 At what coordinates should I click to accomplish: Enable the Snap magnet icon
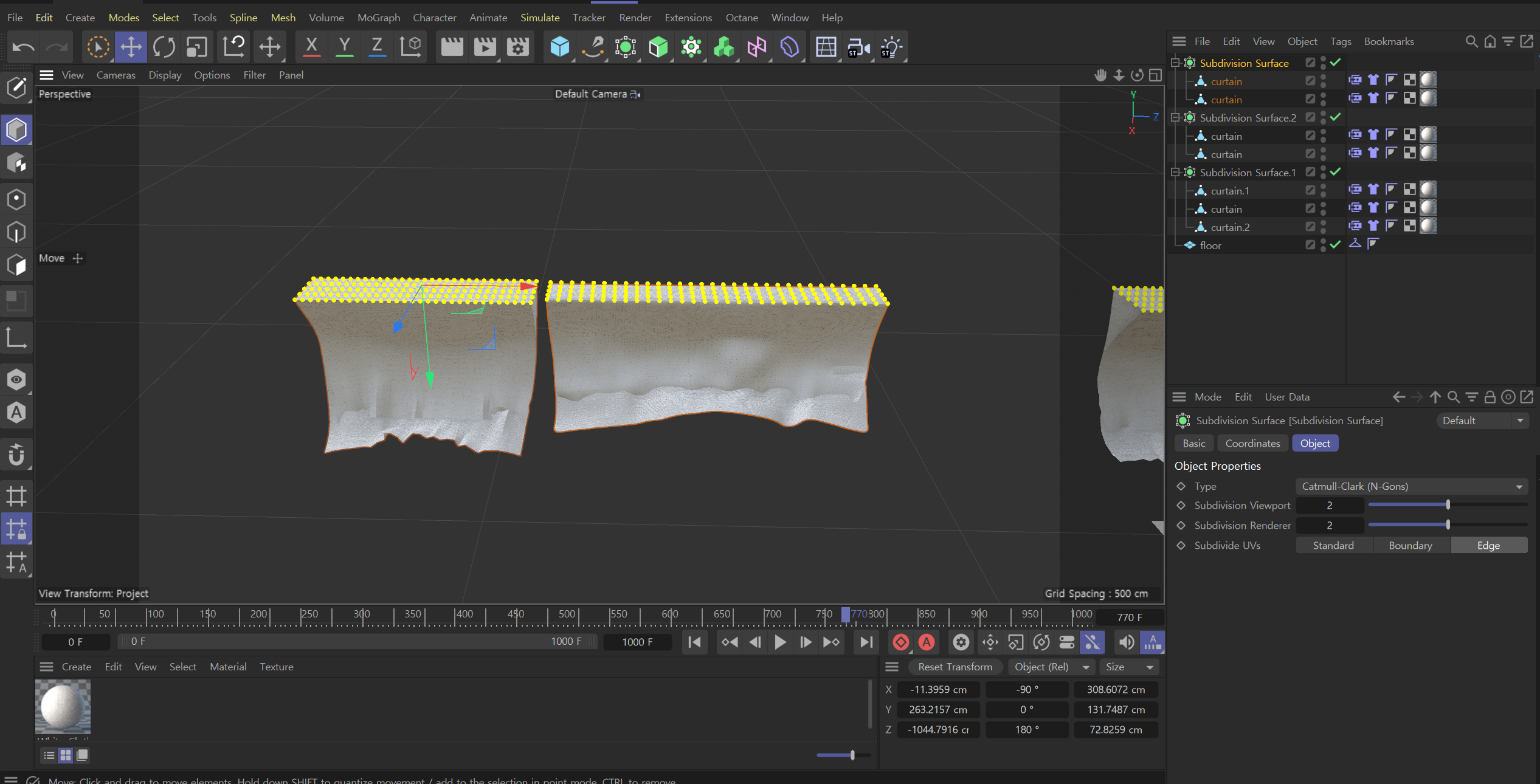[16, 454]
